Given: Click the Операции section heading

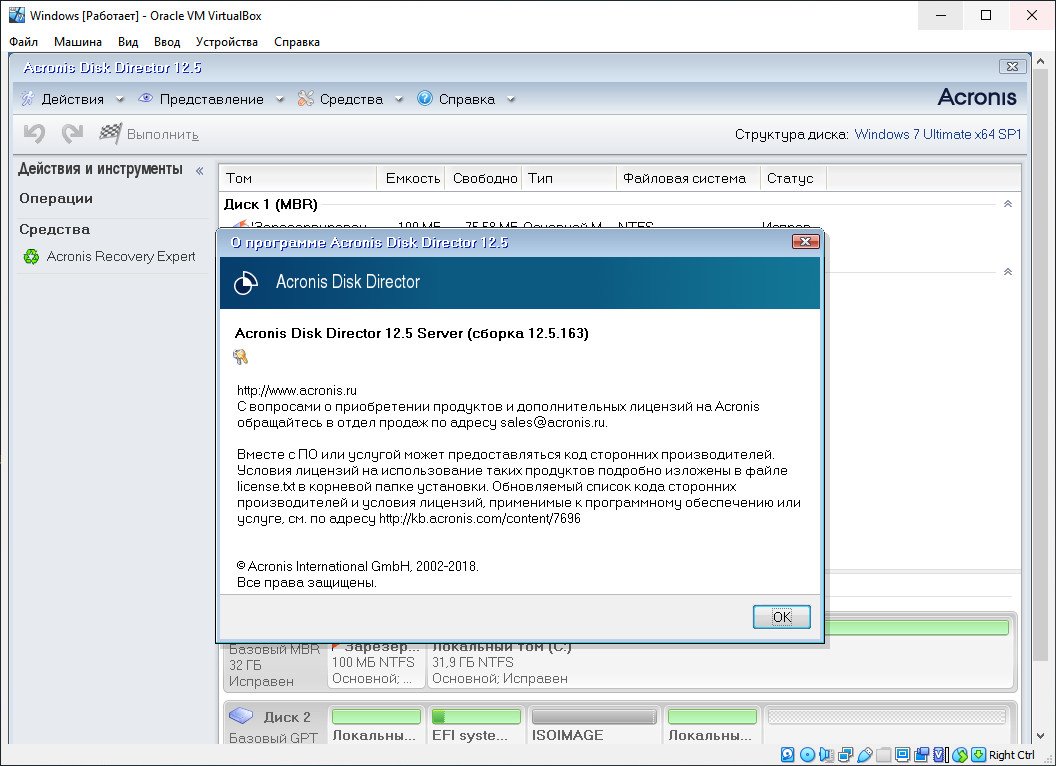Looking at the screenshot, I should [56, 198].
